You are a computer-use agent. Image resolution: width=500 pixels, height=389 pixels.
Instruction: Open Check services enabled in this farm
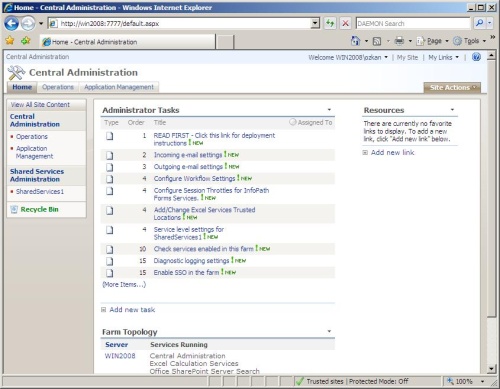click(x=203, y=249)
